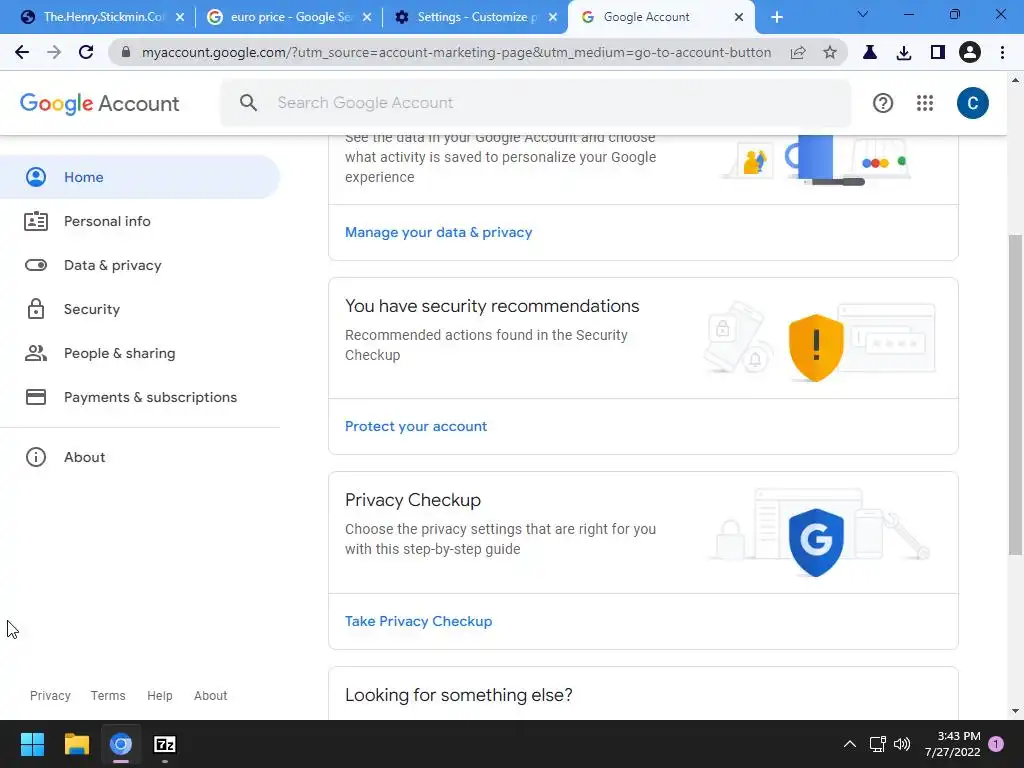This screenshot has width=1024, height=768.
Task: Open Chrome three-dot menu
Action: [x=1002, y=52]
